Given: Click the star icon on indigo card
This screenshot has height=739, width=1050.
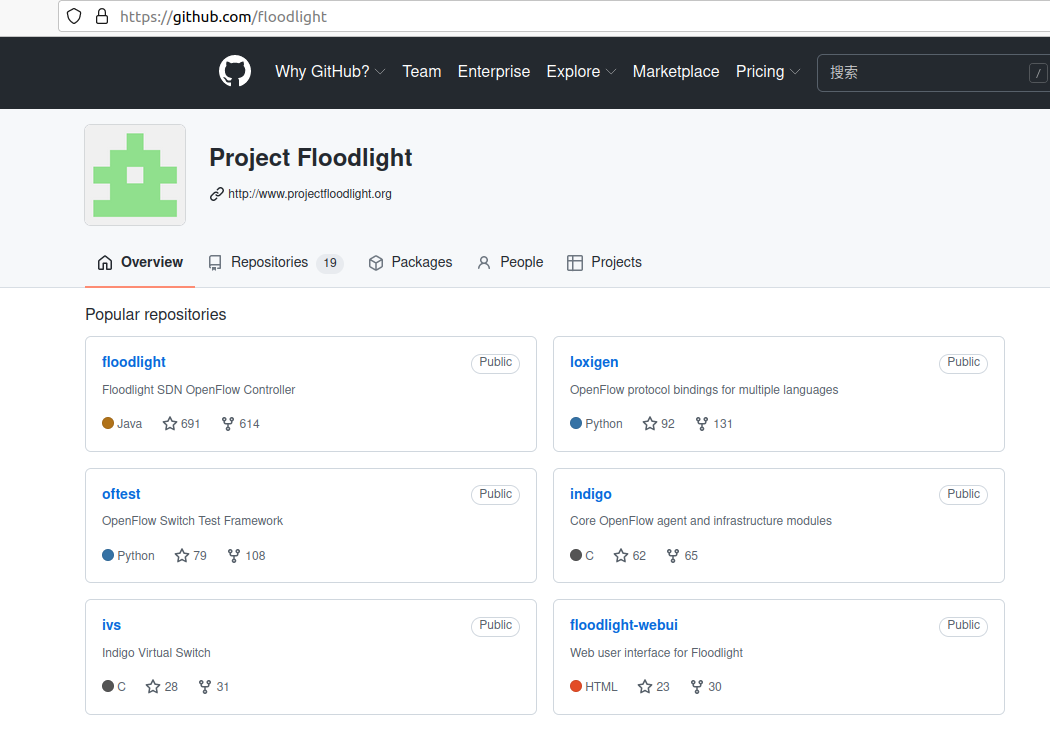Looking at the screenshot, I should point(621,556).
